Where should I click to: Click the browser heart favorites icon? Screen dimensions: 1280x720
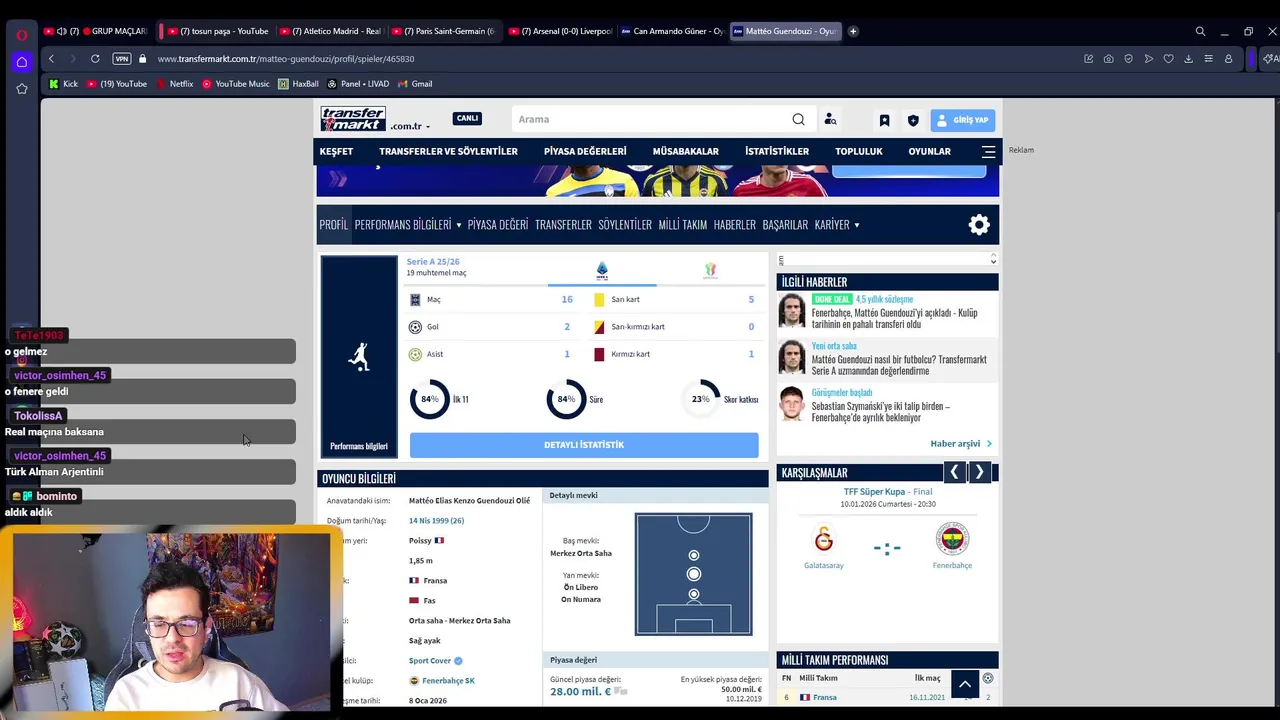point(1168,59)
